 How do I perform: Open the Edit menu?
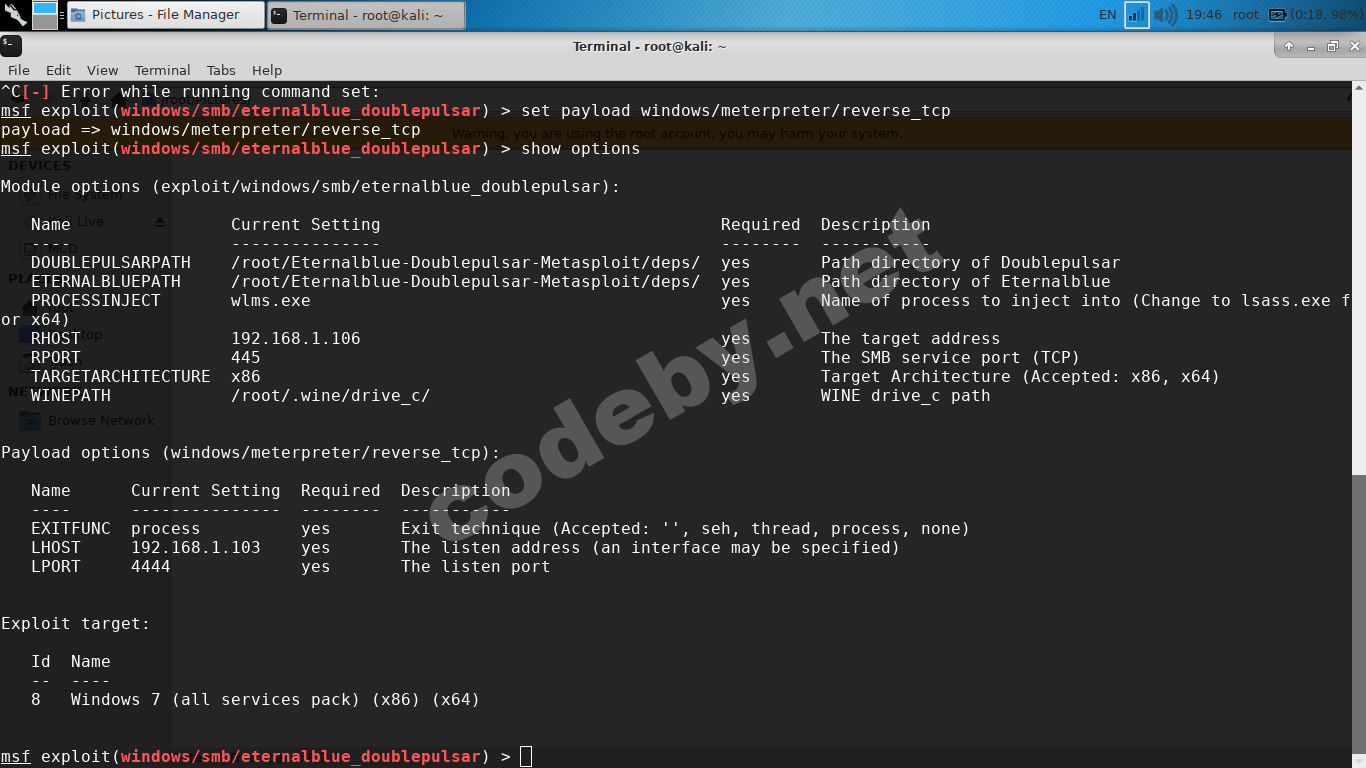tap(59, 70)
